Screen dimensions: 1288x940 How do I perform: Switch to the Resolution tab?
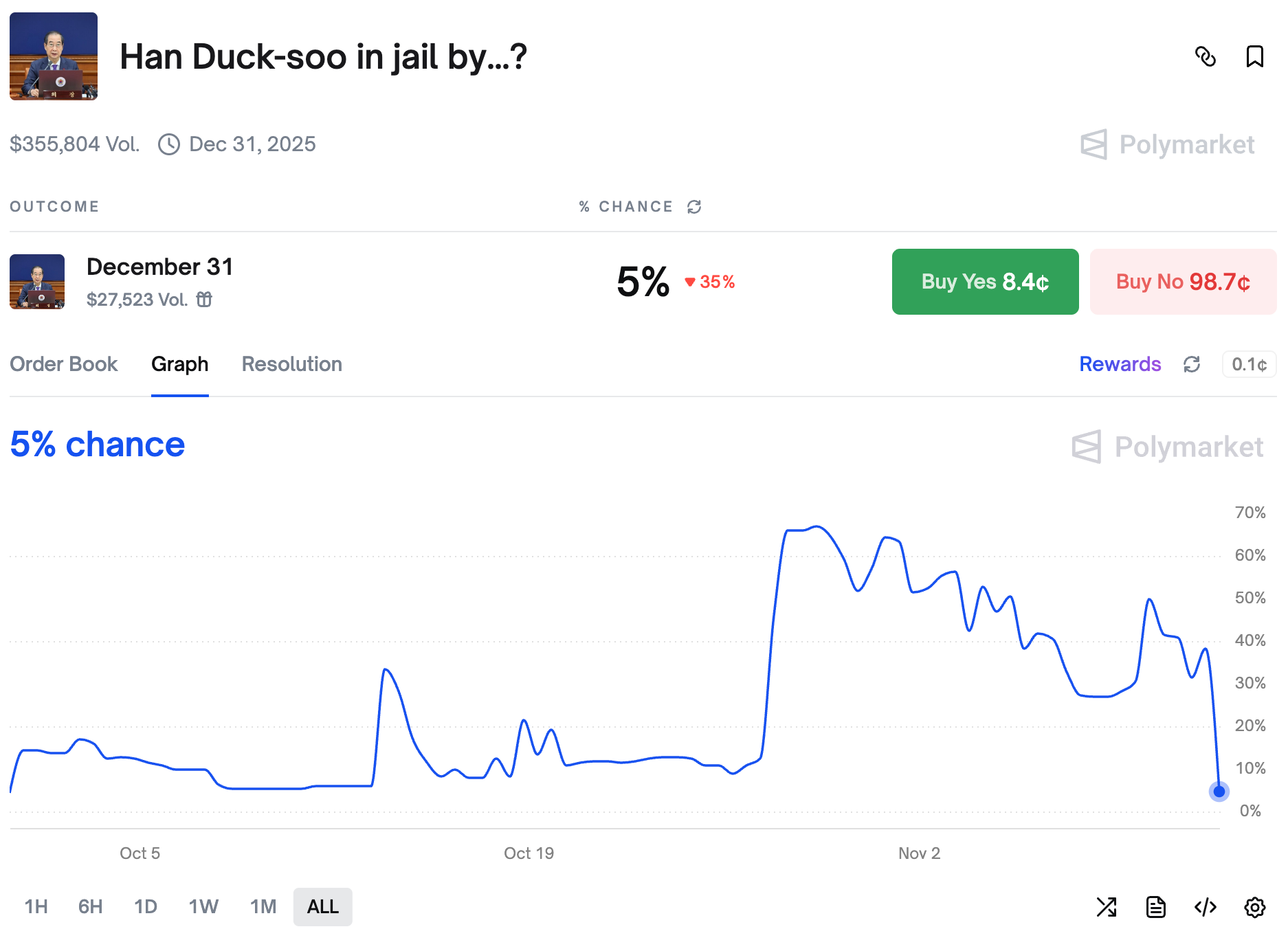coord(292,364)
